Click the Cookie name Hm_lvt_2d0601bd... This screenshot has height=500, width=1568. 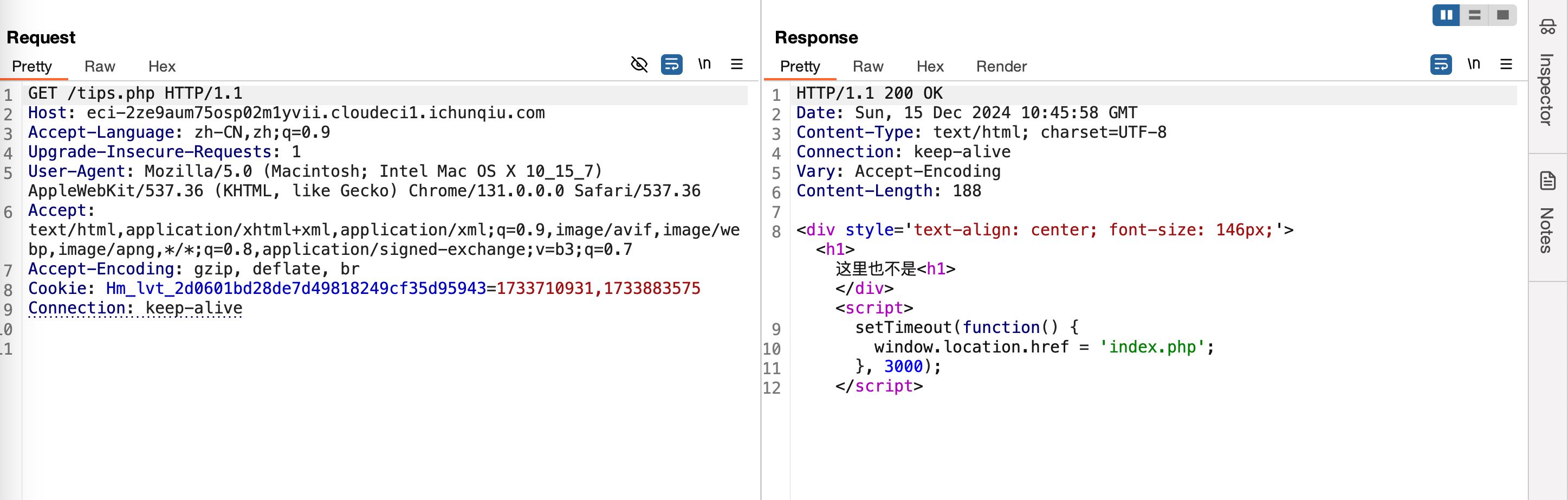click(296, 288)
